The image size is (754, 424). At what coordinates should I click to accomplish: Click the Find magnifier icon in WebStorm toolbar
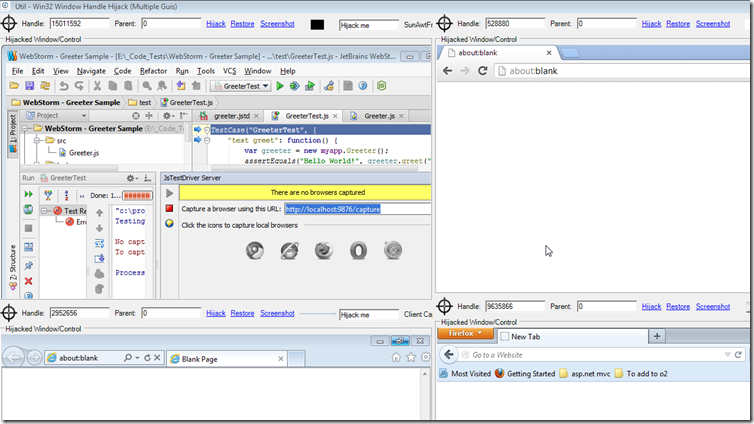[147, 86]
